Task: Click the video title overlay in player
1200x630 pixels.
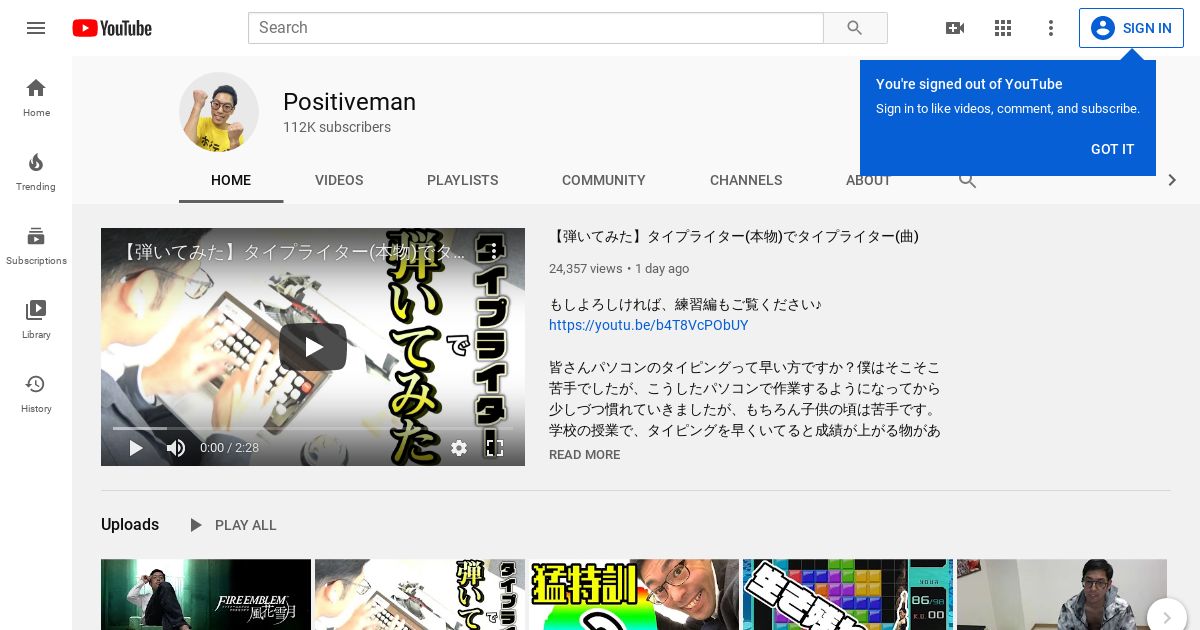Action: [x=293, y=252]
